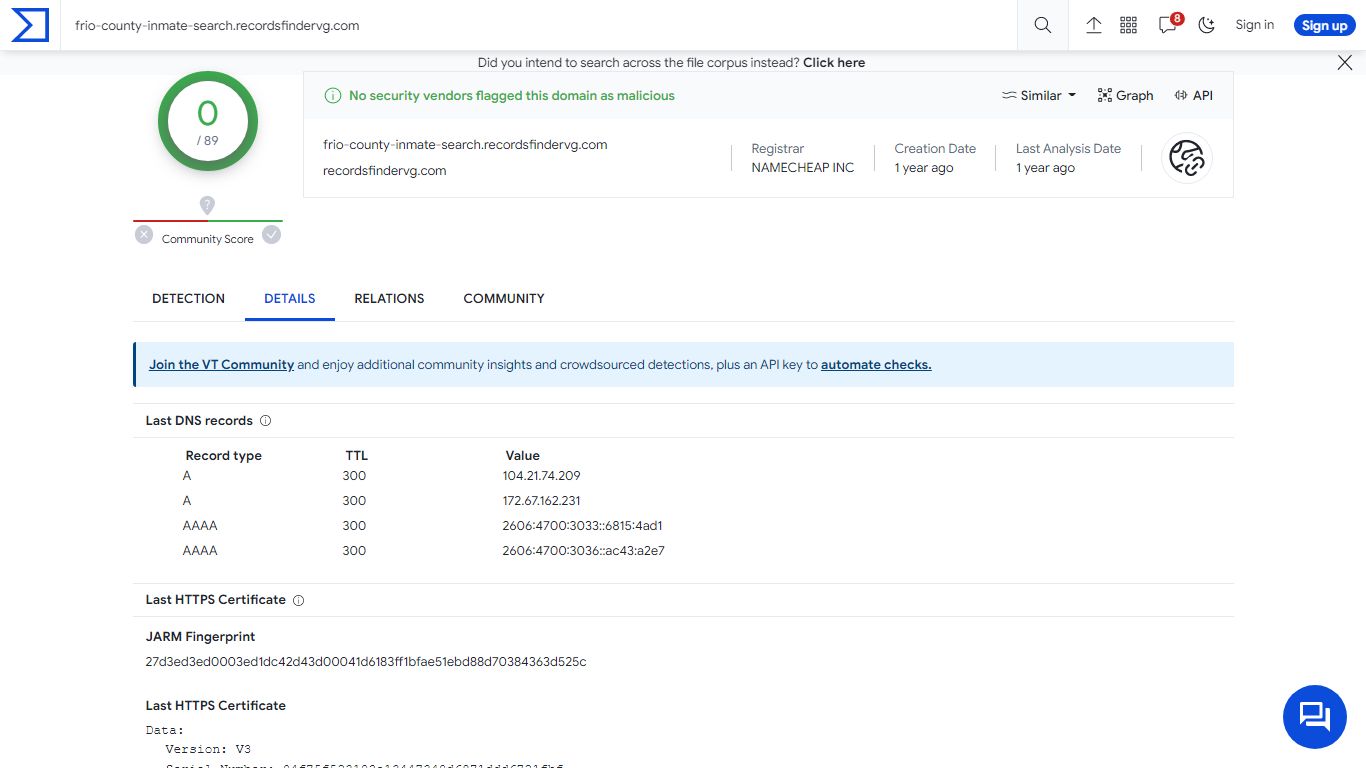
Task: Click the community score question marker
Action: point(207,205)
